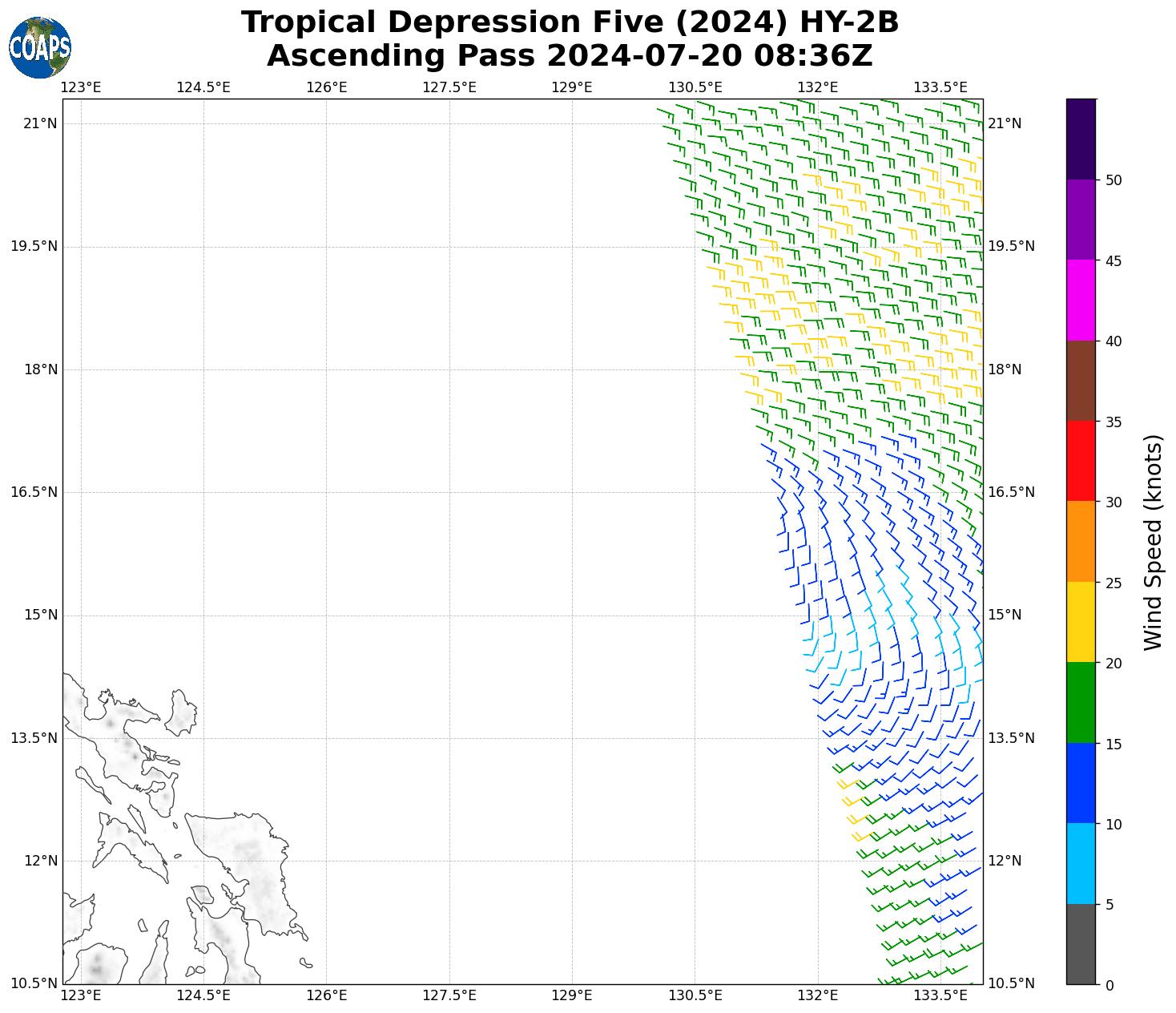Click the orange 25–30 knots swatch
Viewport: 1176px width, 1013px height.
click(x=1081, y=541)
